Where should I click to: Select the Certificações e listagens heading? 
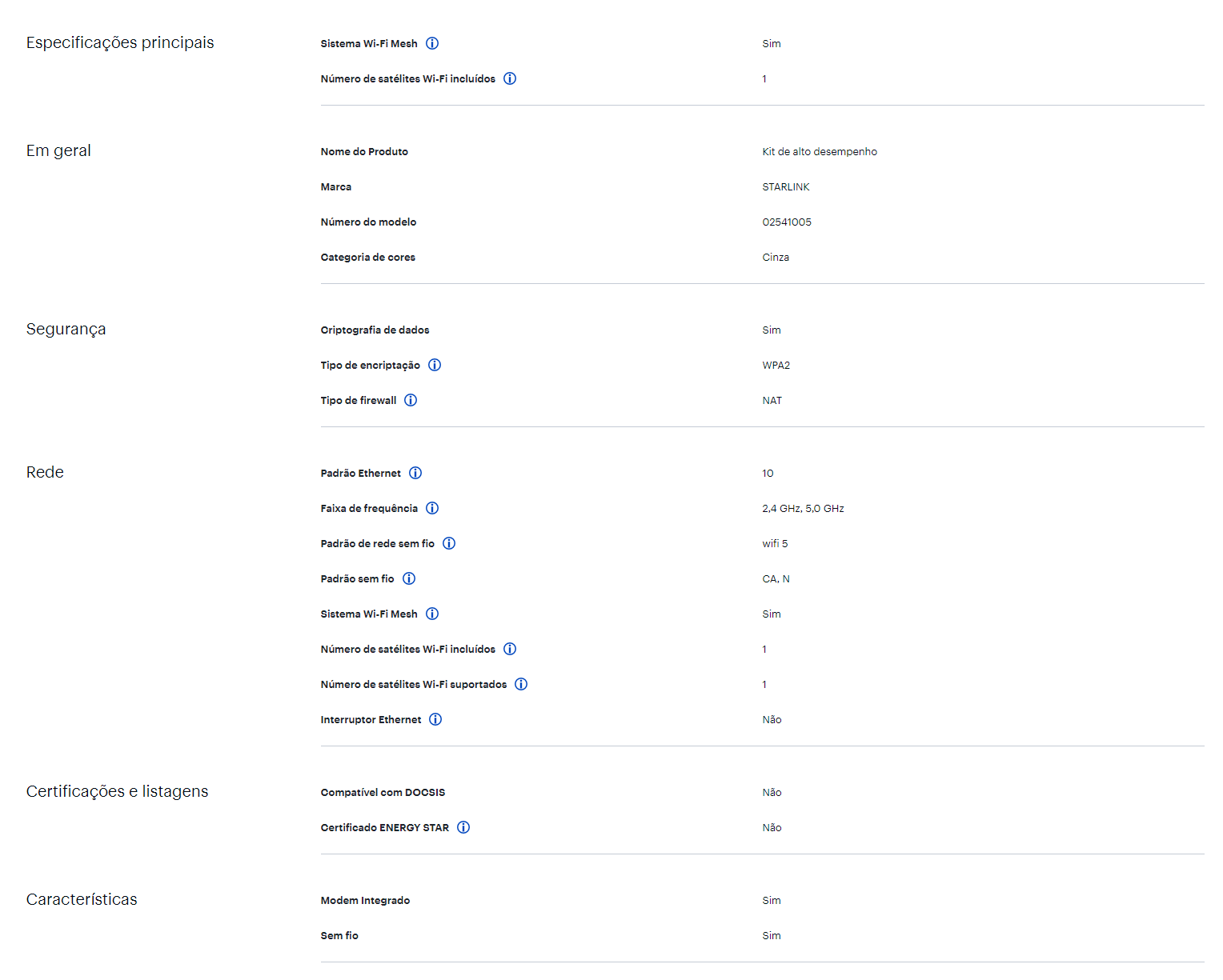[x=117, y=791]
